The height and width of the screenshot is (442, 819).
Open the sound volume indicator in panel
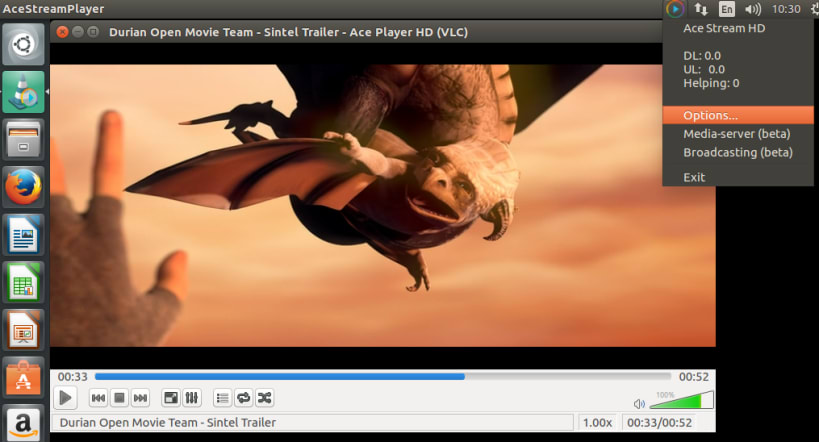753,9
